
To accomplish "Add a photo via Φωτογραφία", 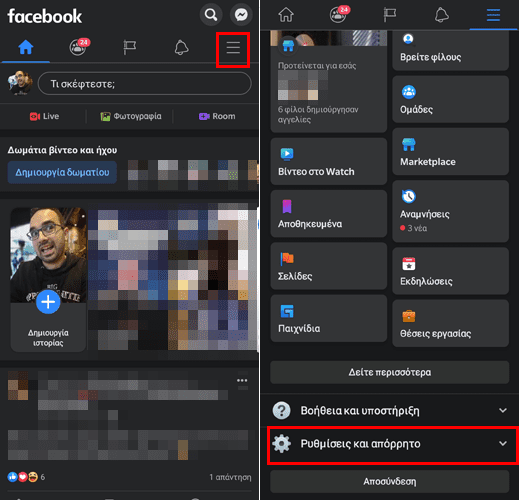I will [131, 116].
